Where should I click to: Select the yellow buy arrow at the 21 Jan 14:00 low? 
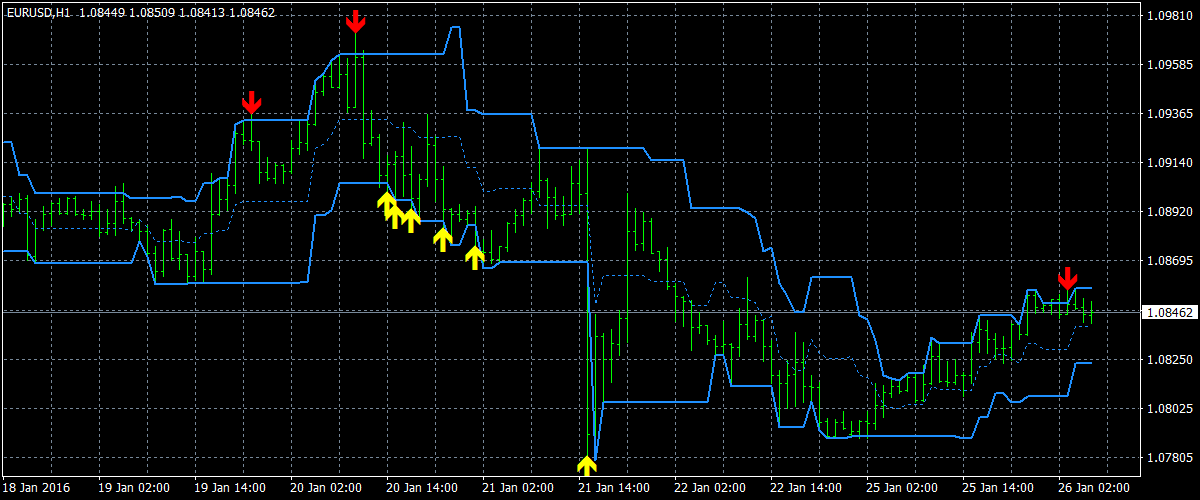[x=587, y=465]
